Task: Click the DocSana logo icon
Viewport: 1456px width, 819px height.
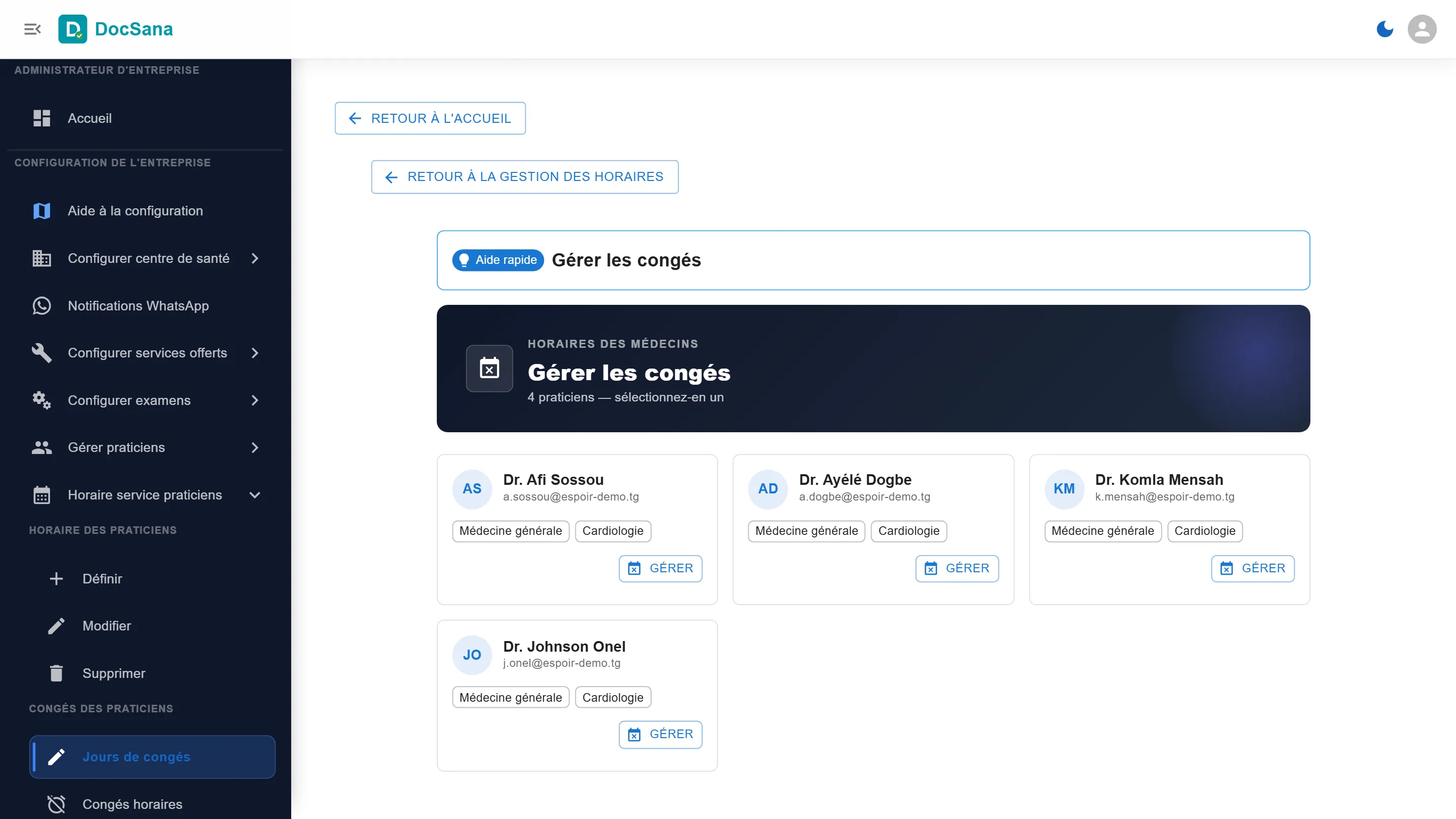Action: (73, 29)
